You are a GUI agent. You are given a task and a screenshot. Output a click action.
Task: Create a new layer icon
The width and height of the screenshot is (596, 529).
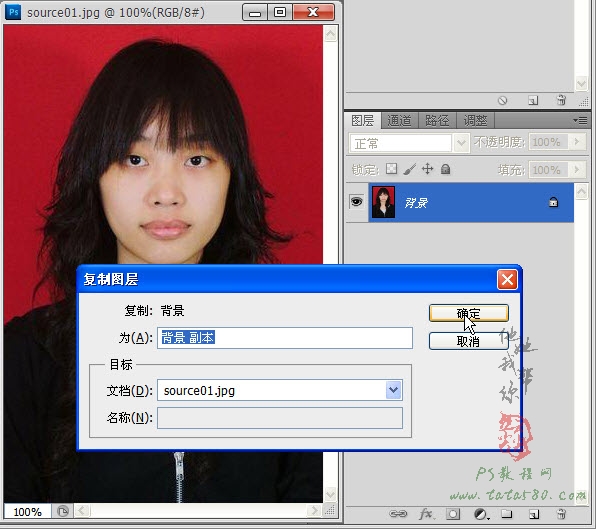click(x=534, y=514)
